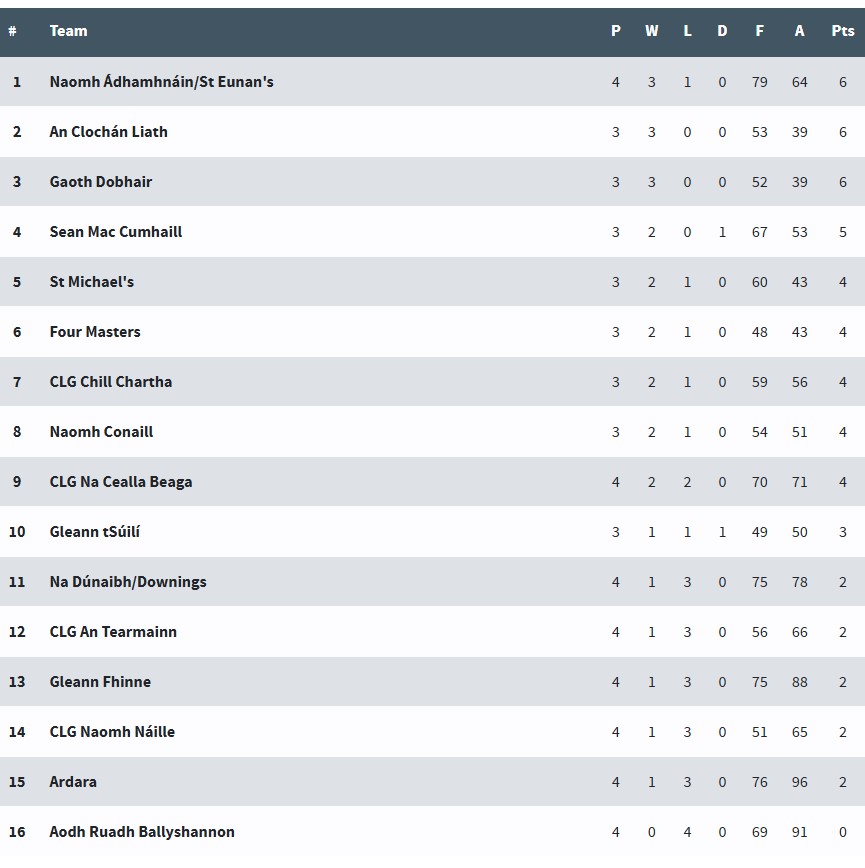Image resolution: width=865 pixels, height=868 pixels.
Task: Click Gleann tSúilí team name
Action: [x=95, y=532]
